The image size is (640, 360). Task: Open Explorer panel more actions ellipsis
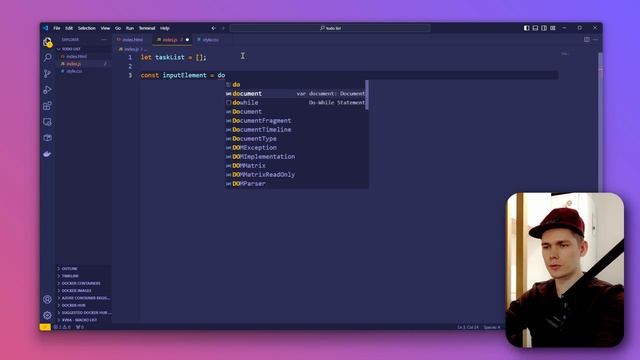[x=104, y=40]
